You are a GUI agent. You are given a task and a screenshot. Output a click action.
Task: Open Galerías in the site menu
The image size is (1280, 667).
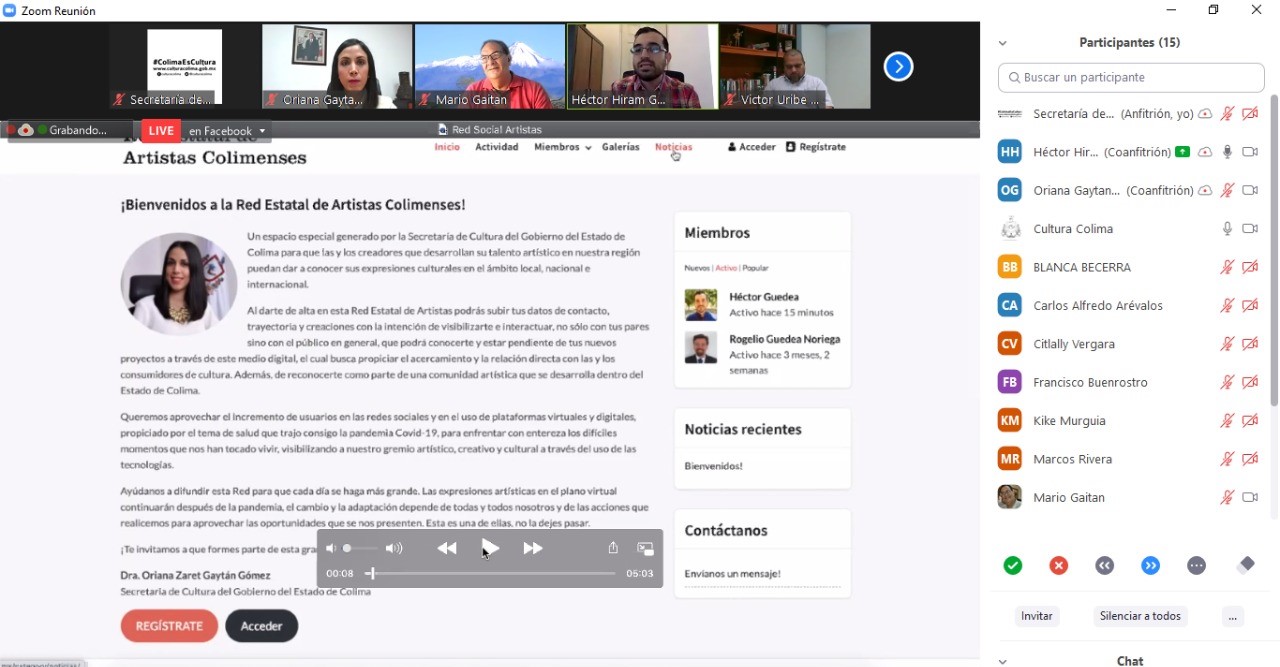click(621, 147)
